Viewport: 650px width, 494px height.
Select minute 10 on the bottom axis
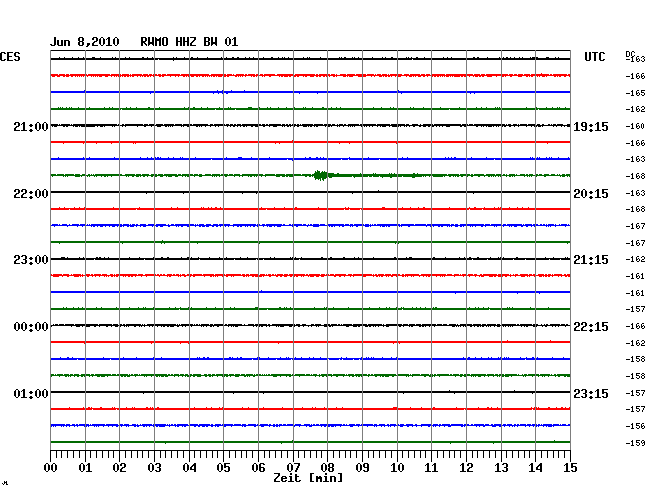click(397, 468)
